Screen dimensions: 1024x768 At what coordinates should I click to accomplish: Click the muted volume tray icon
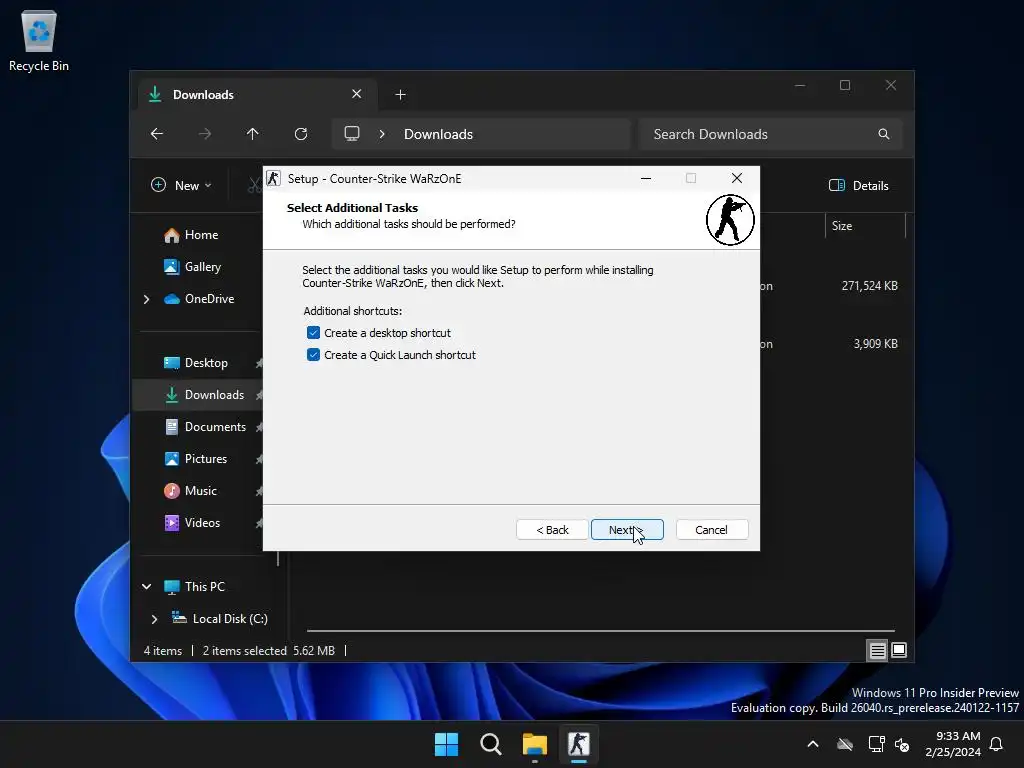[x=902, y=744]
